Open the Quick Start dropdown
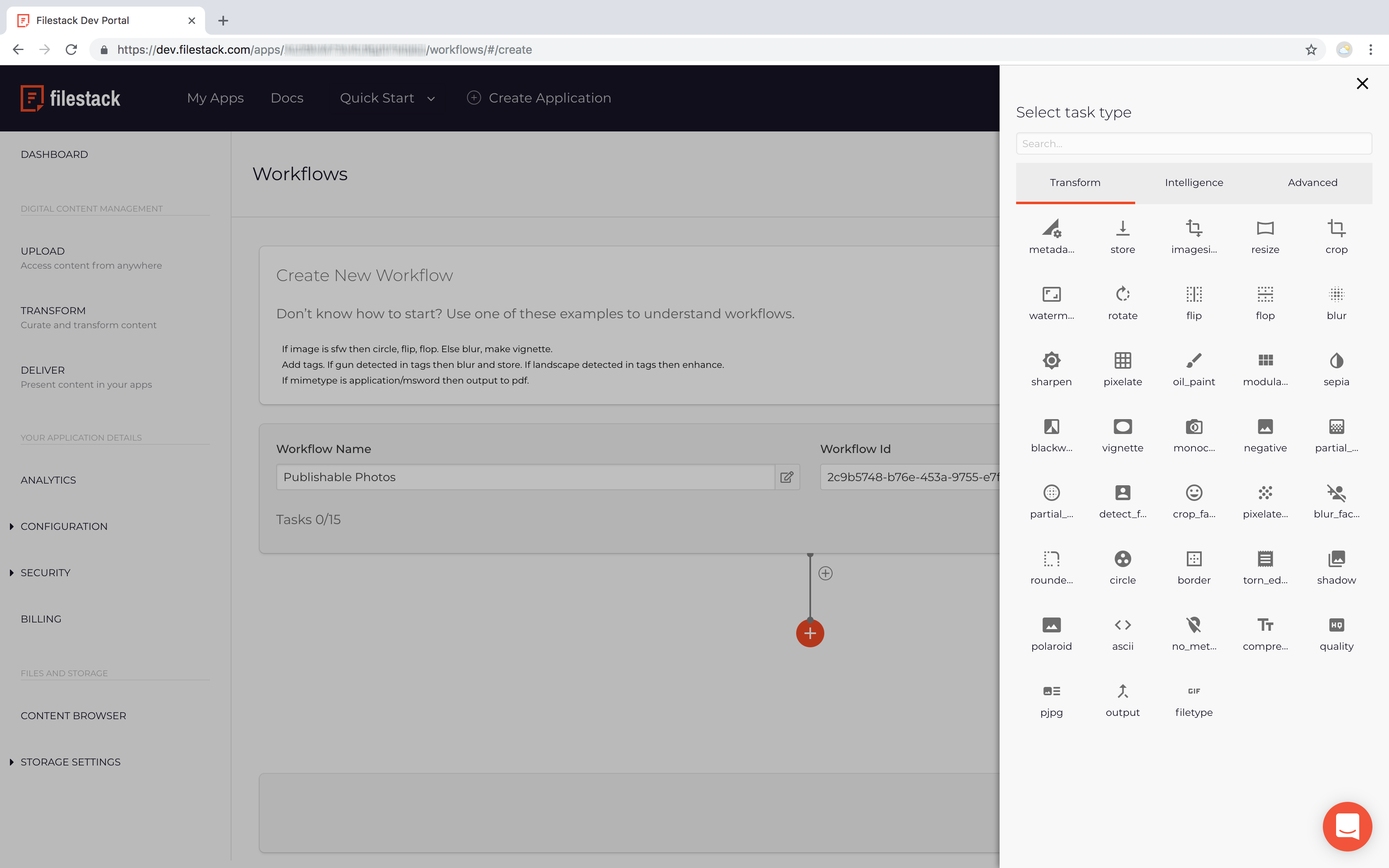This screenshot has width=1389, height=868. 387,98
